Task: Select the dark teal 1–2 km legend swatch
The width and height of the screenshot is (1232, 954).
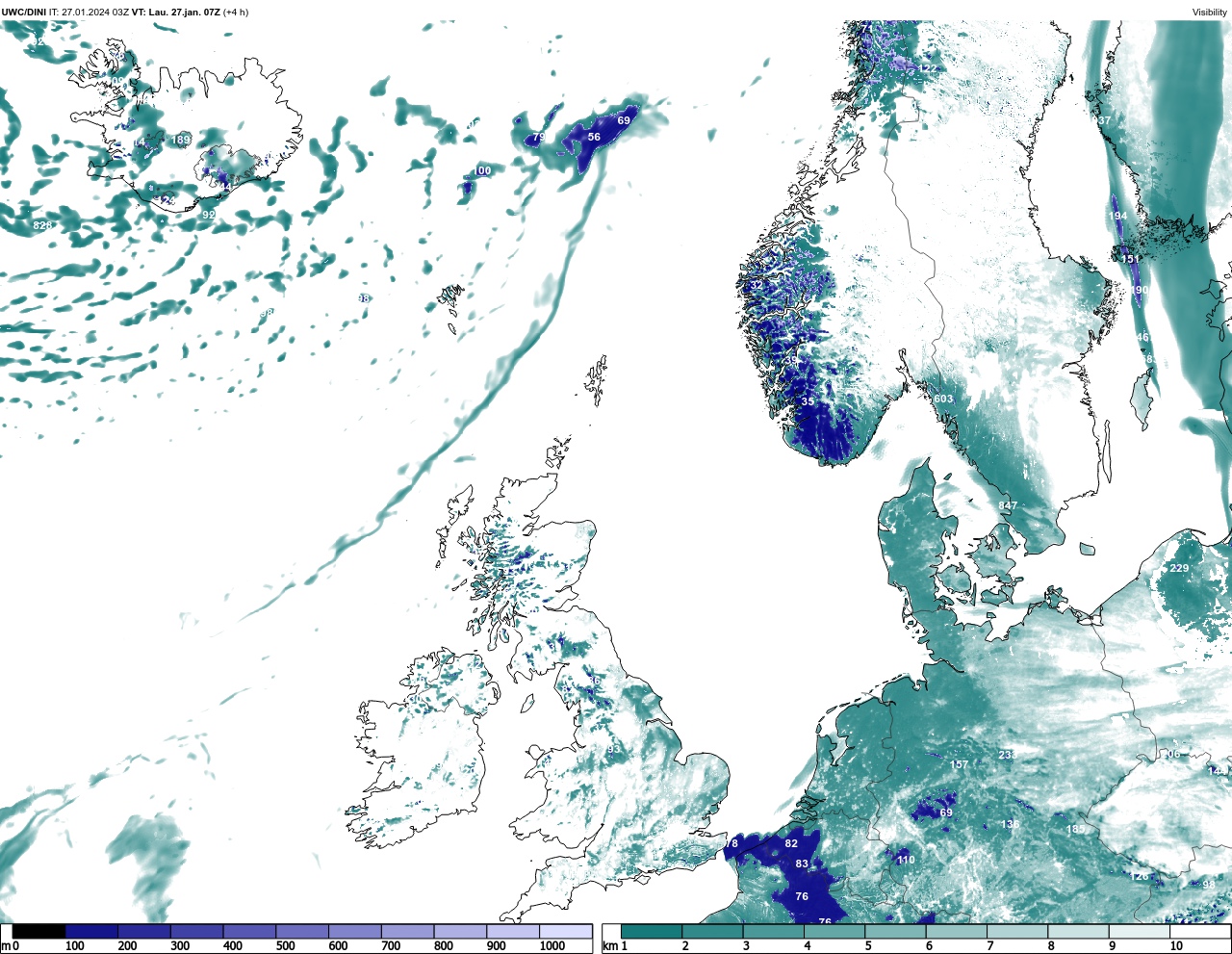Action: click(x=652, y=932)
